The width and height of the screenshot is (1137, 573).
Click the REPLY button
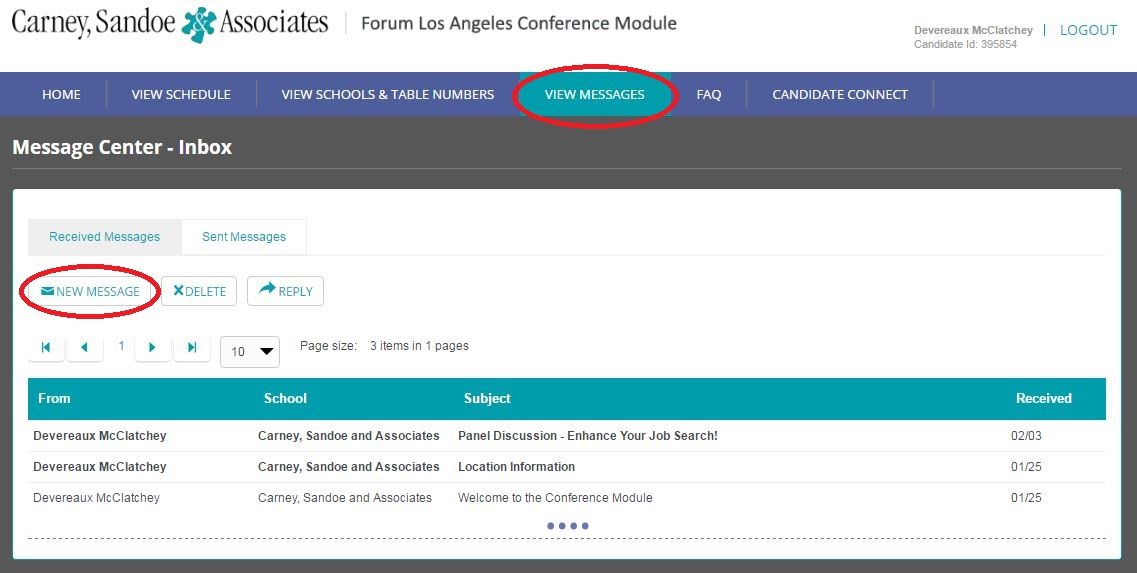point(285,291)
